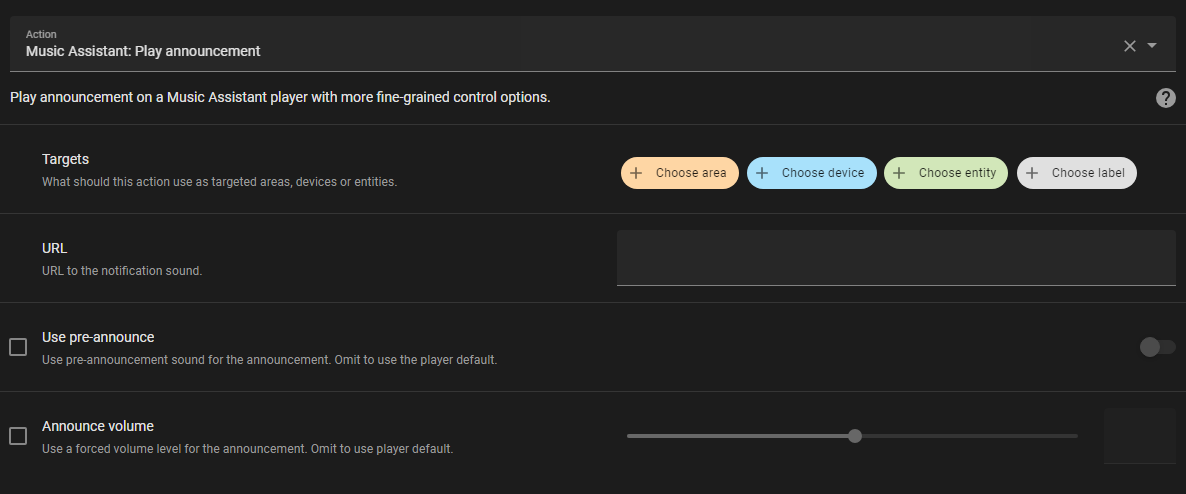Screen dimensions: 1186x494
Task: Focus the URL notification sound field
Action: [x=895, y=258]
